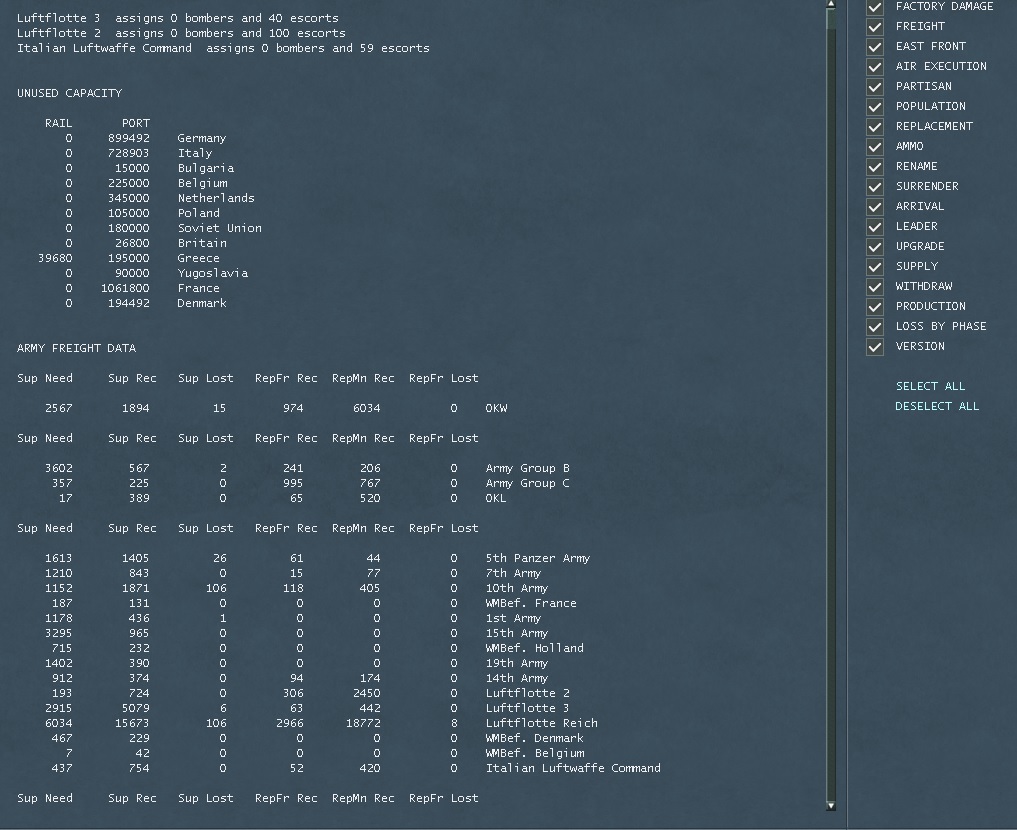Select the France row name
The height and width of the screenshot is (830, 1017).
click(x=198, y=288)
